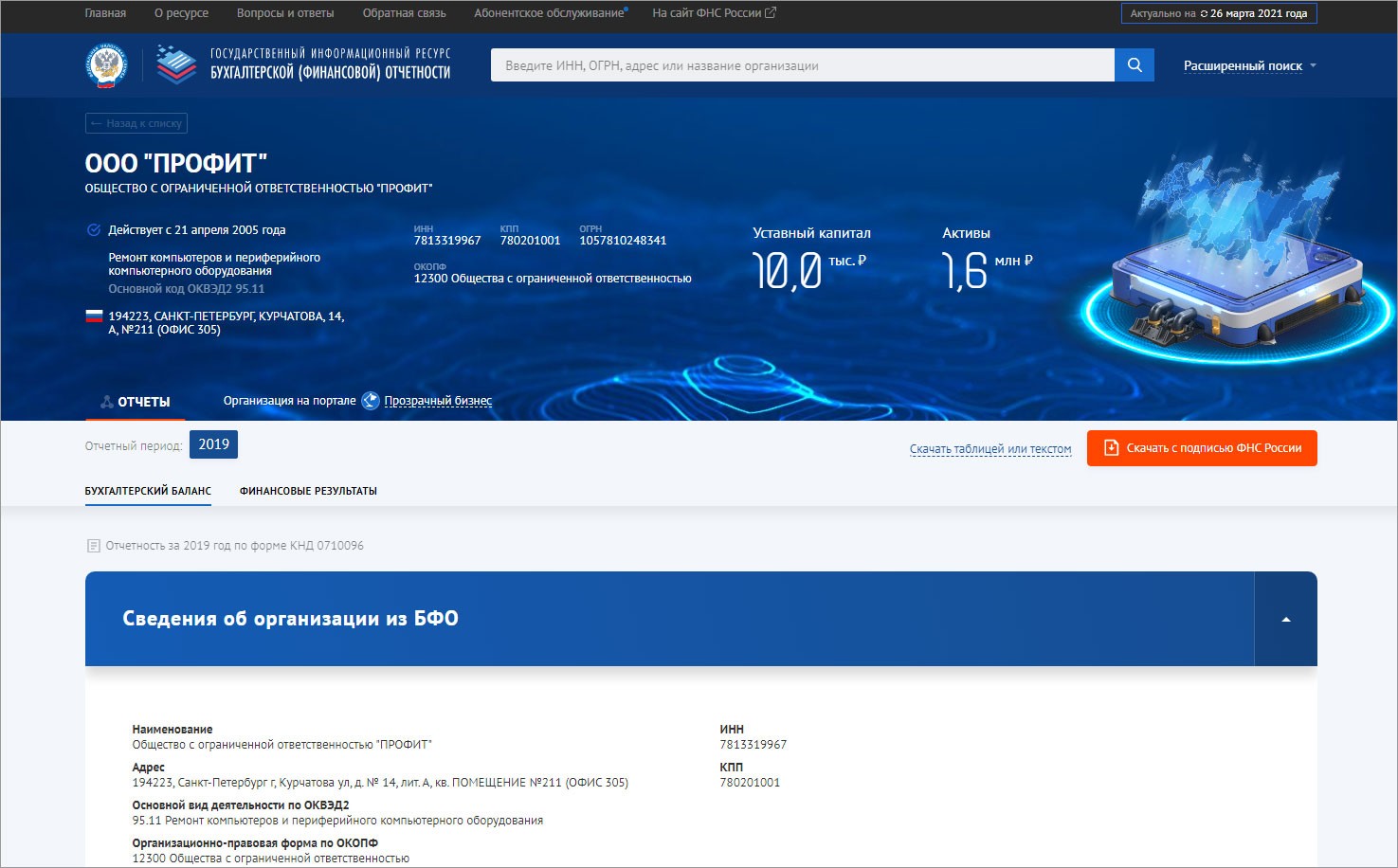
Task: Click 'Отчетность за 2019 год по форме КНД 0710096'
Action: click(234, 546)
